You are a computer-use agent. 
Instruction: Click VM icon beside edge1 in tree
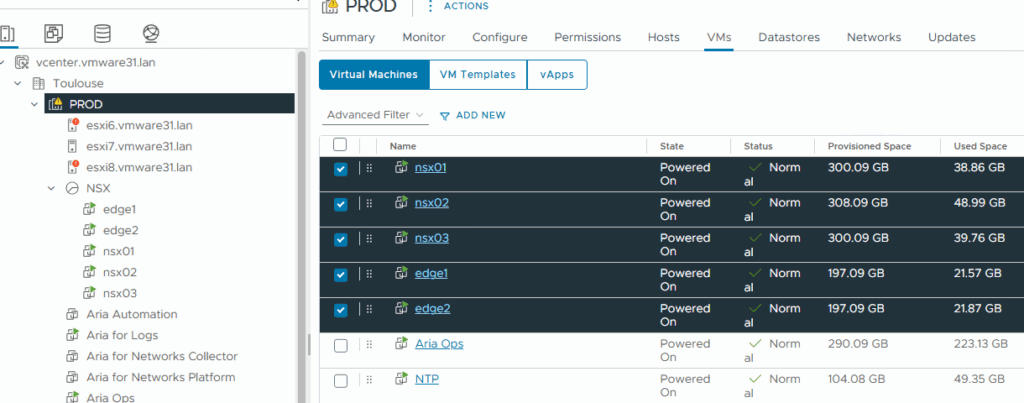pos(89,209)
